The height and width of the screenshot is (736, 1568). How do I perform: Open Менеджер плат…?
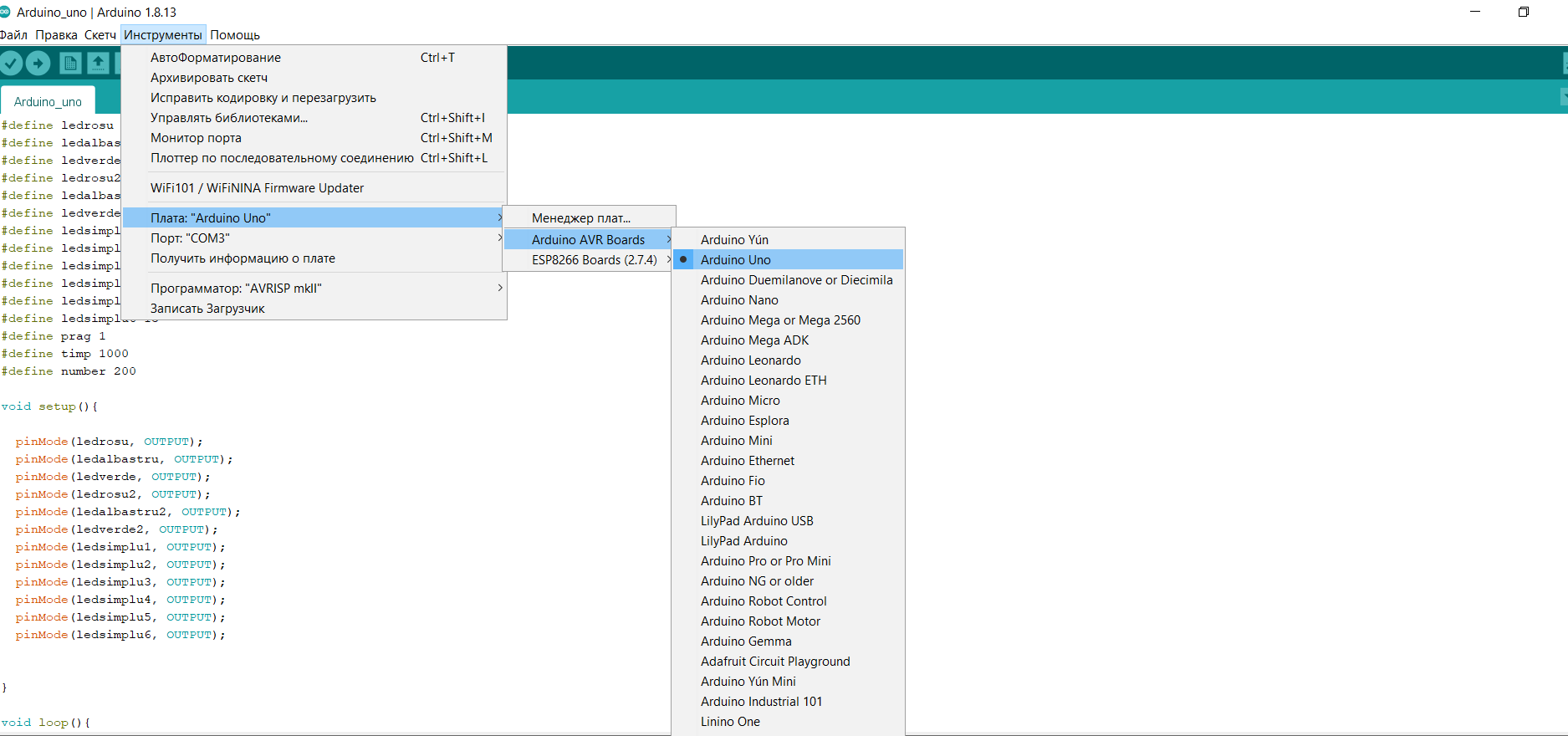(x=589, y=218)
